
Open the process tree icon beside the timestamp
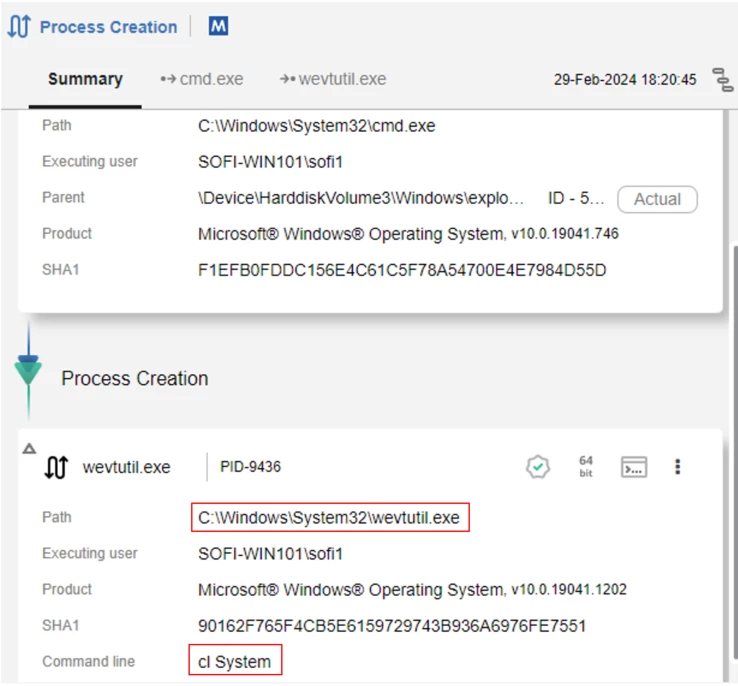(x=722, y=80)
